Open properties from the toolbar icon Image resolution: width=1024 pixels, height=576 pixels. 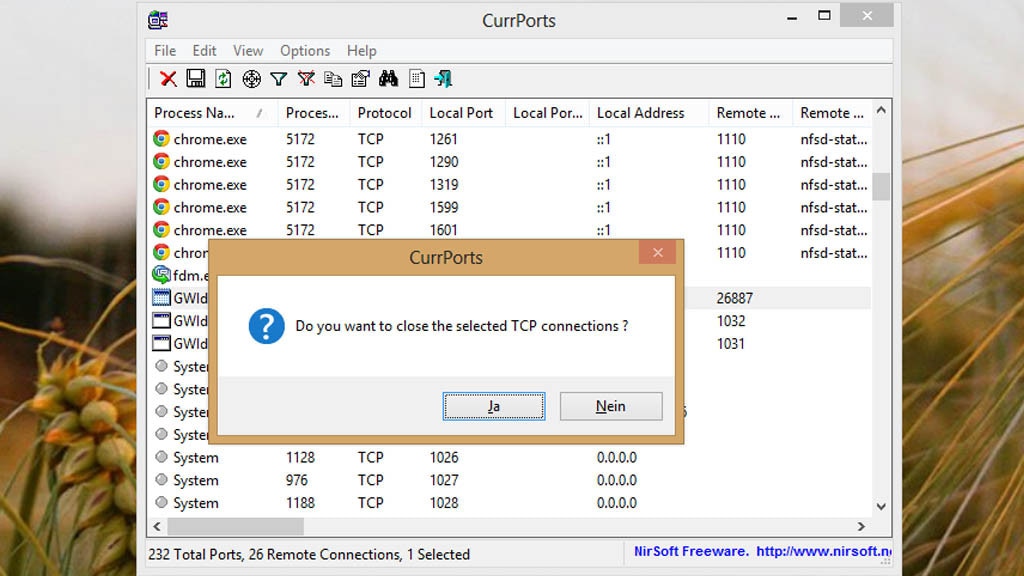(360, 79)
